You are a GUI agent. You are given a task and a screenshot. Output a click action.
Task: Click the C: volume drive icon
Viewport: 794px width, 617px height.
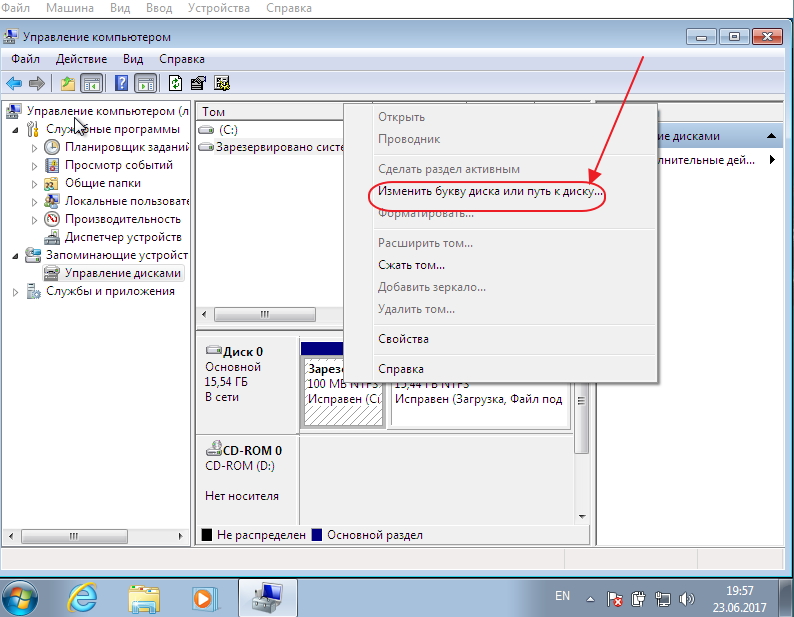[x=206, y=130]
